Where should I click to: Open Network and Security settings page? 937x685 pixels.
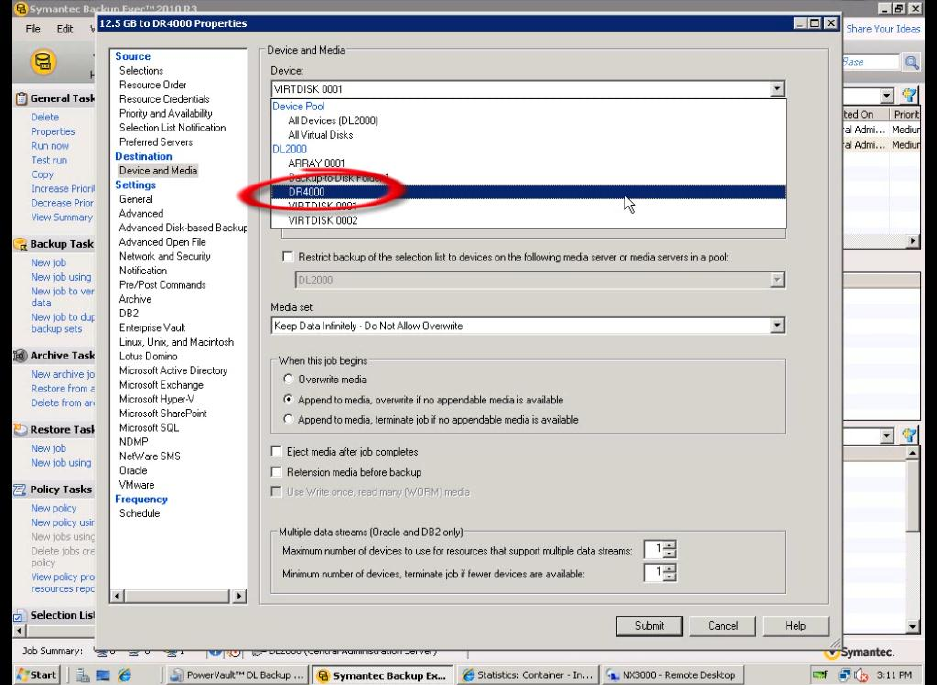(x=164, y=256)
